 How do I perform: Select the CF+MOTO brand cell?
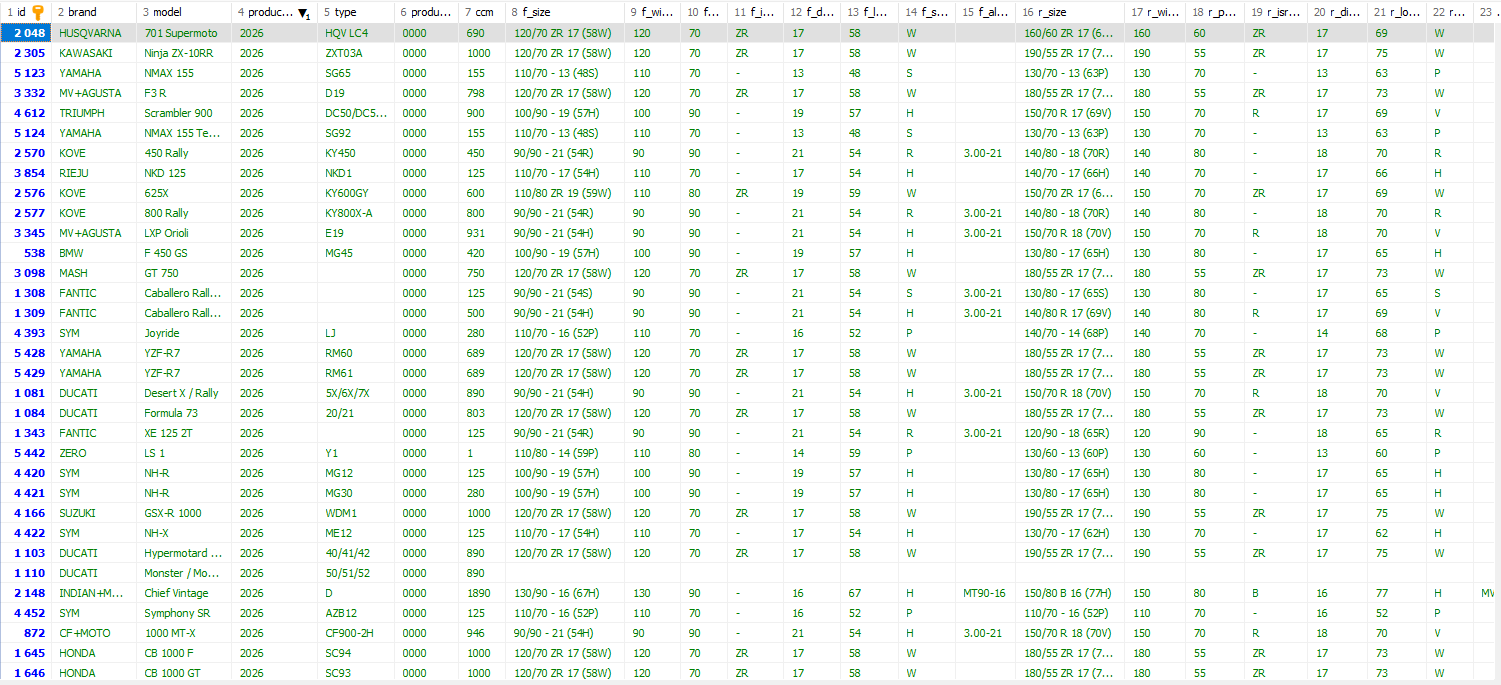(x=93, y=633)
